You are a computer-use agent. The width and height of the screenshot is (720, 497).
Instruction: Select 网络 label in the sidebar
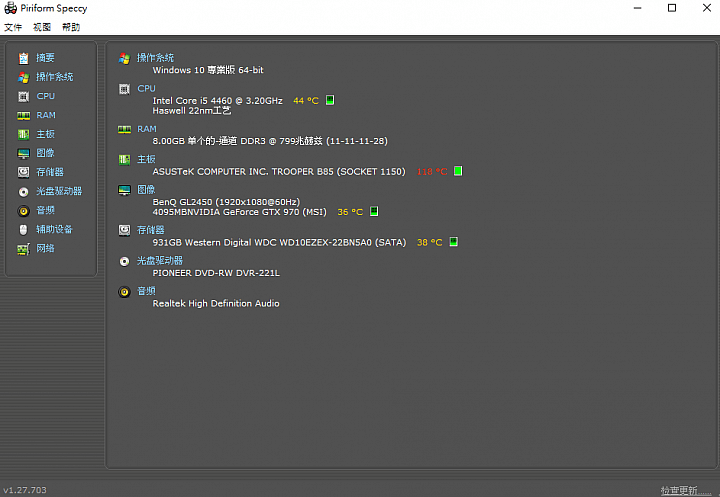[45, 248]
